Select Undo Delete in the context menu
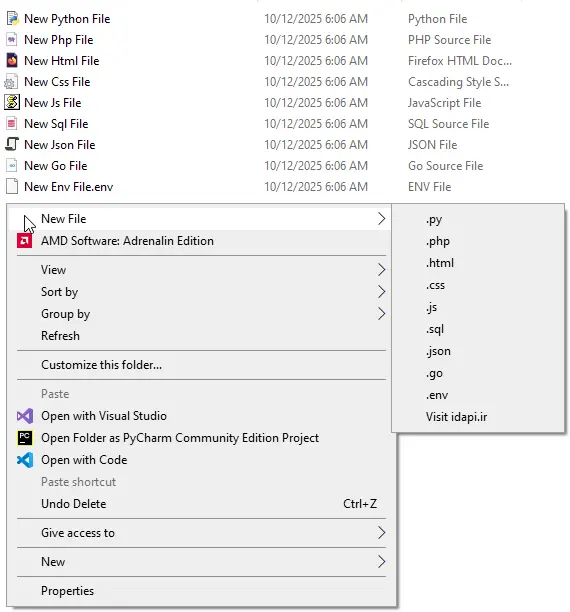Screen dimensions: 570x612 coord(199,504)
